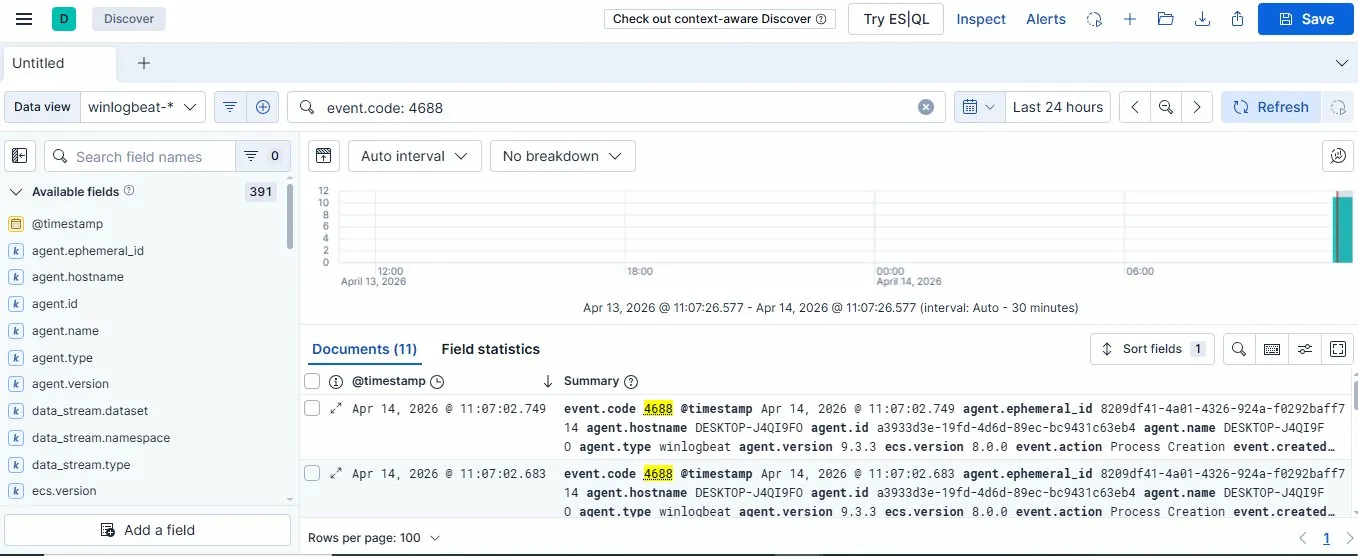Search in table magnifier icon
Image resolution: width=1358 pixels, height=556 pixels.
tap(1239, 349)
